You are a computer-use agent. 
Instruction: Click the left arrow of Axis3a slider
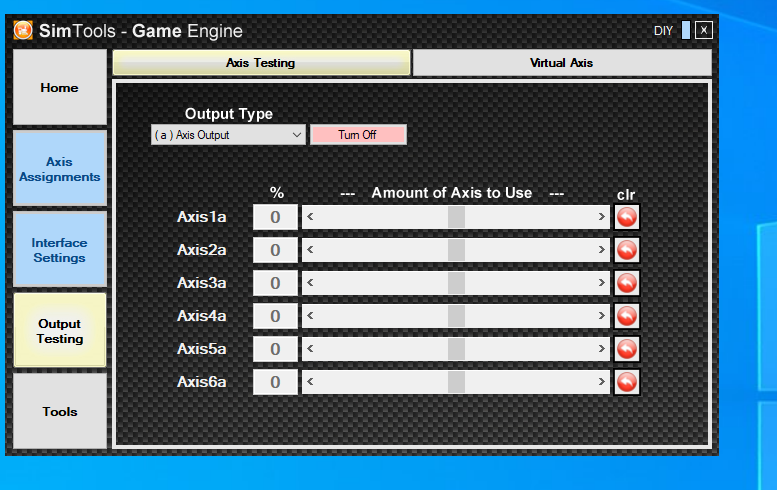tap(310, 282)
